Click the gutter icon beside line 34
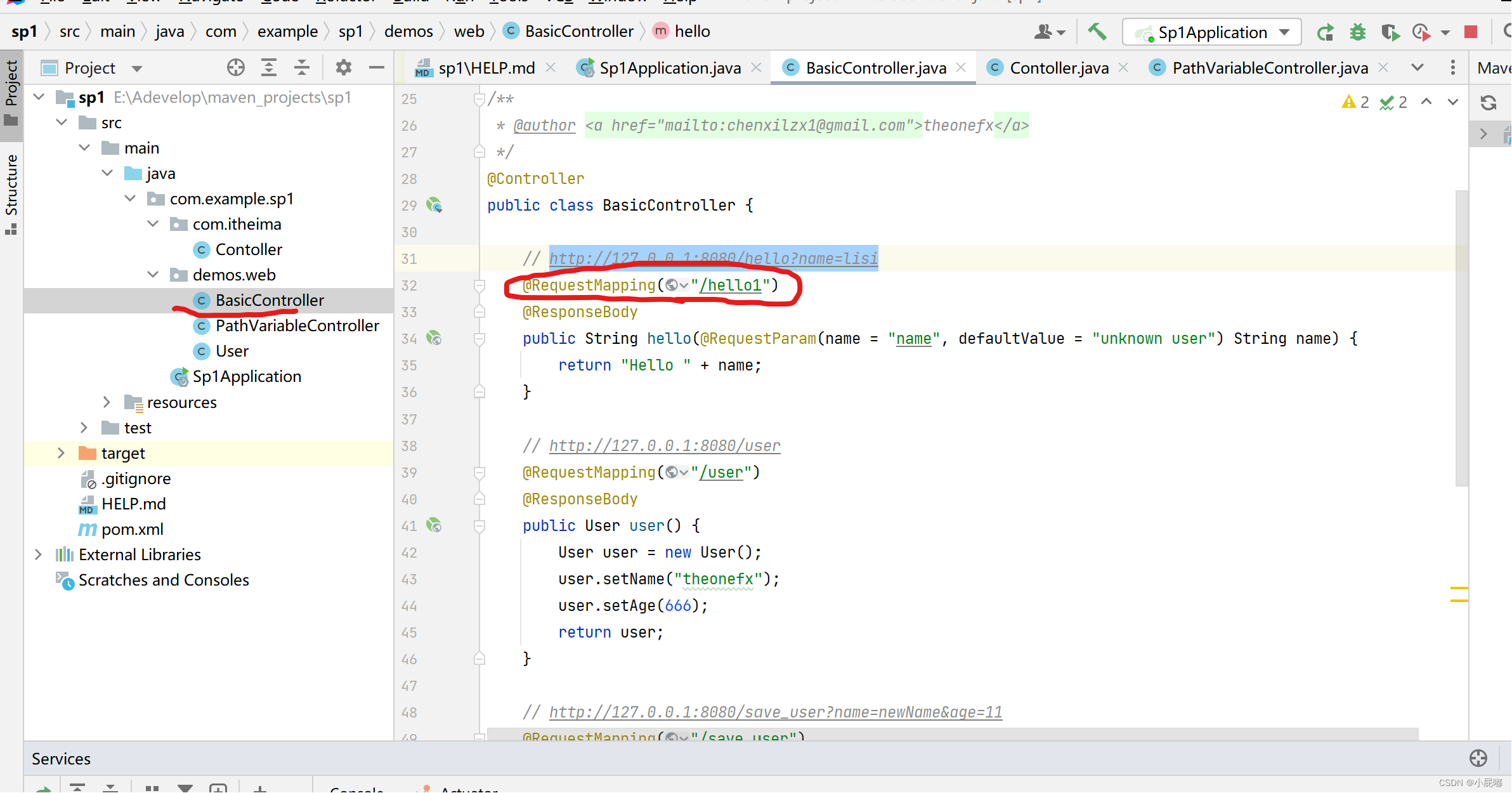This screenshot has width=1512, height=793. coord(434,338)
